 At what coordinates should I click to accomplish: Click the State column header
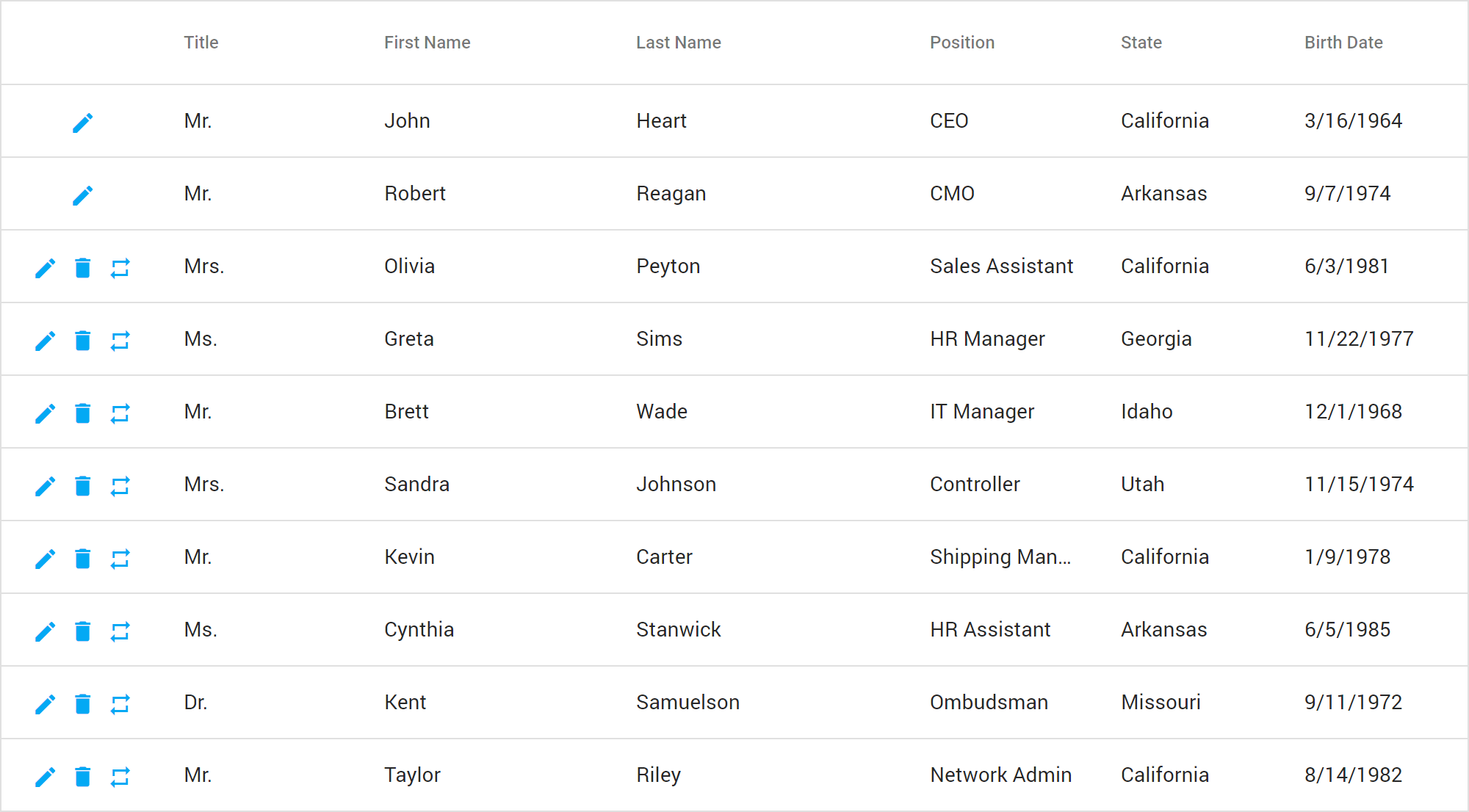point(1141,43)
